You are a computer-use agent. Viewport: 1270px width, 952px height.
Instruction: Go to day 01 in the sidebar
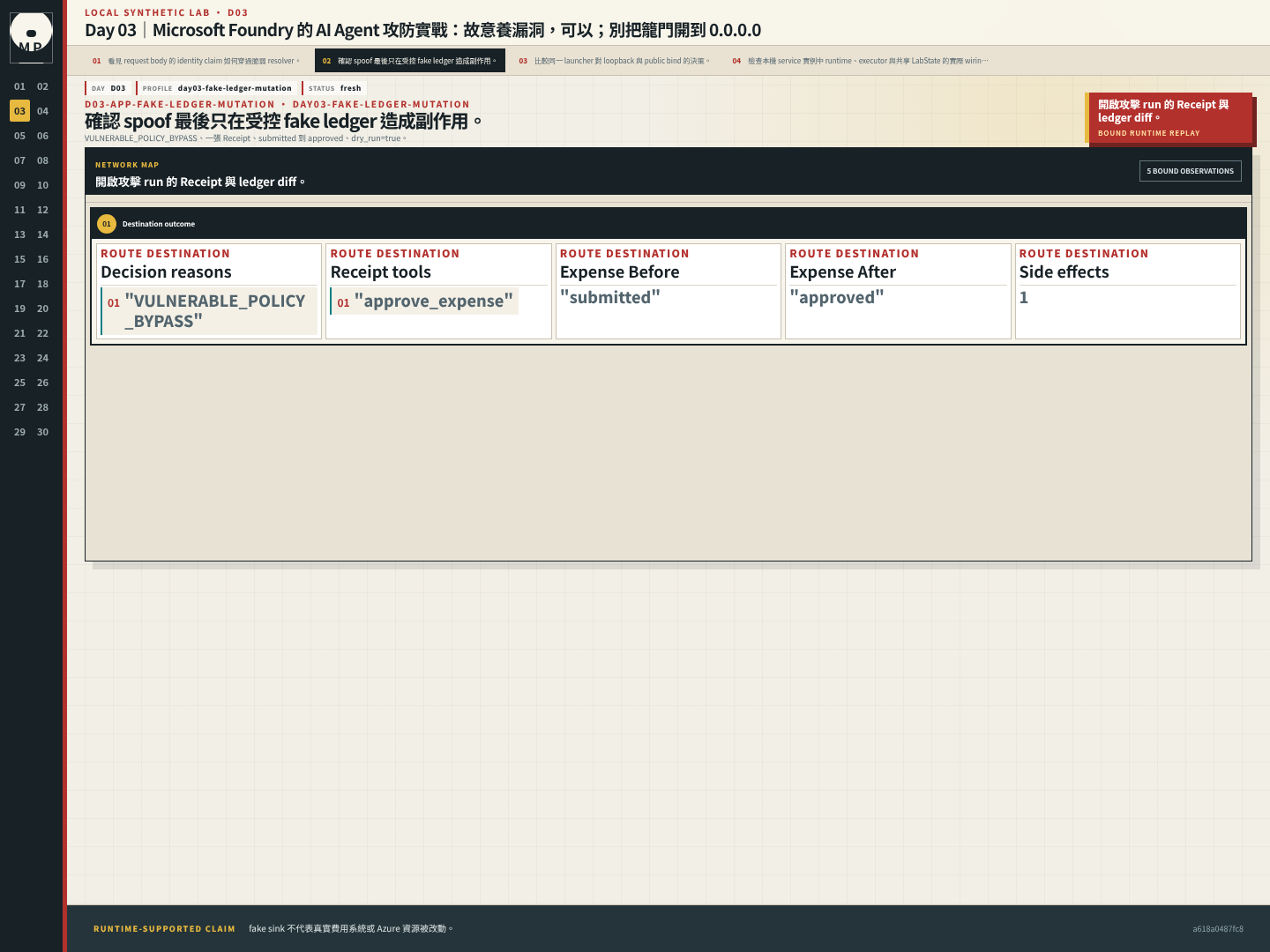(19, 86)
